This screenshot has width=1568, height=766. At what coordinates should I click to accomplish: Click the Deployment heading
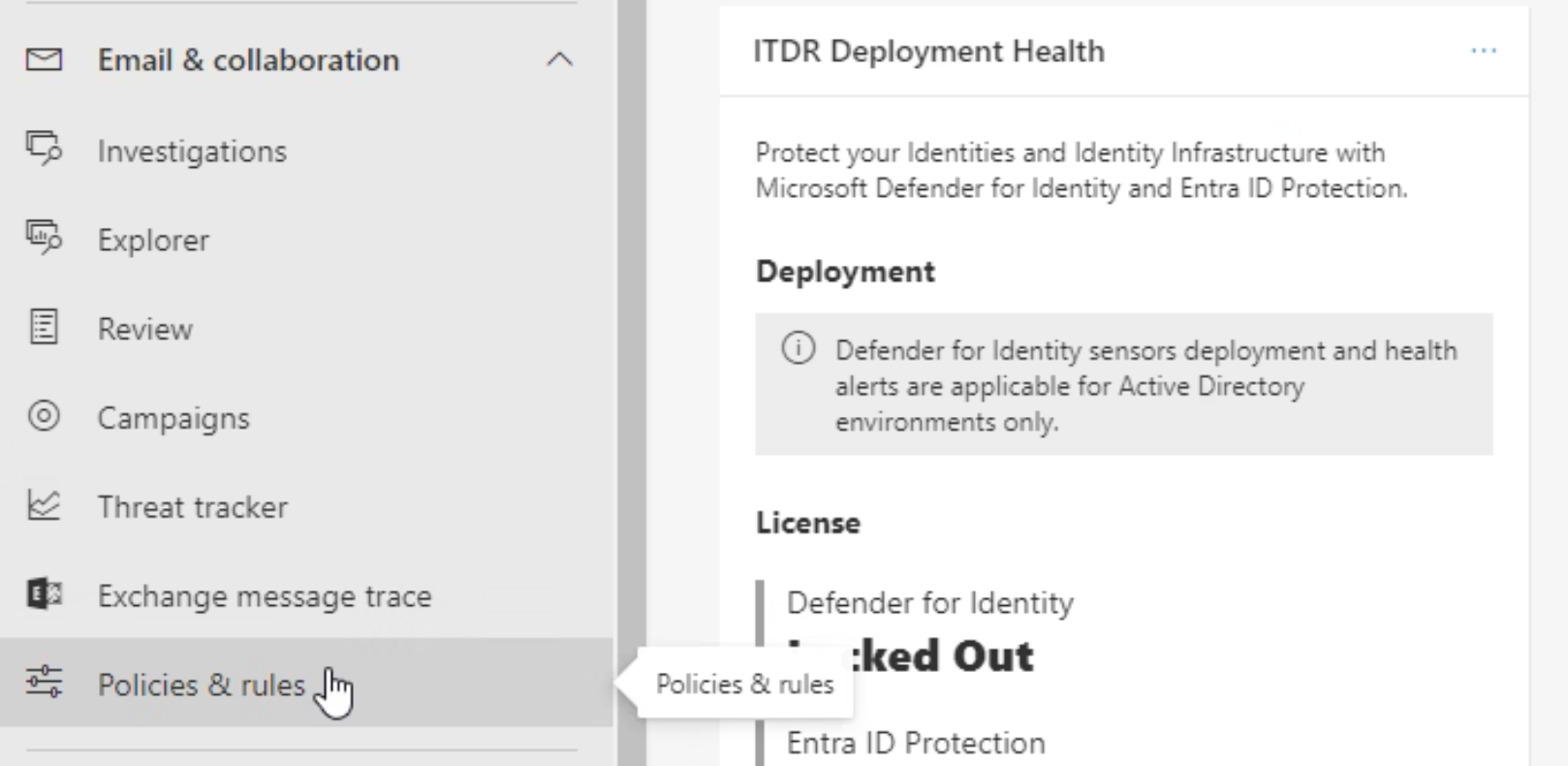coord(845,271)
